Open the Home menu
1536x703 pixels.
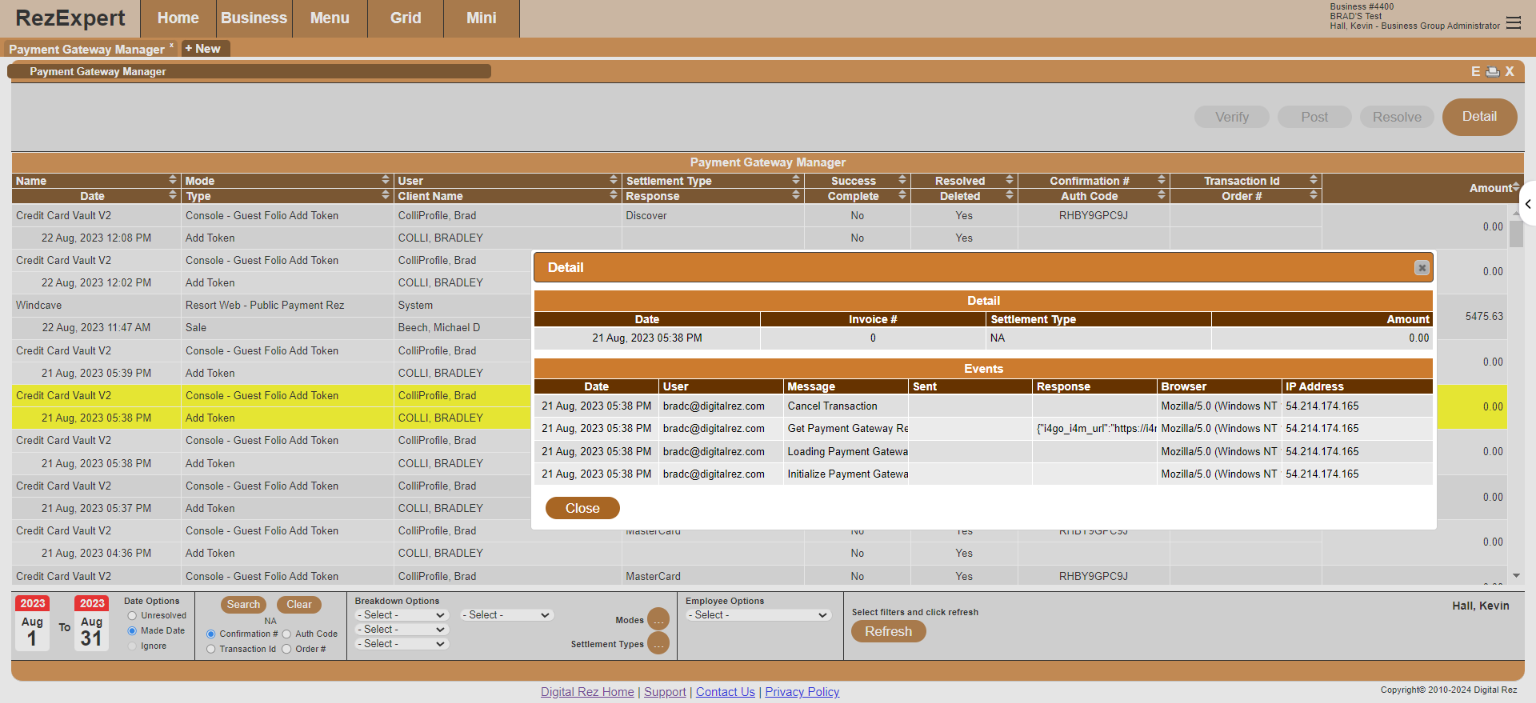click(178, 18)
